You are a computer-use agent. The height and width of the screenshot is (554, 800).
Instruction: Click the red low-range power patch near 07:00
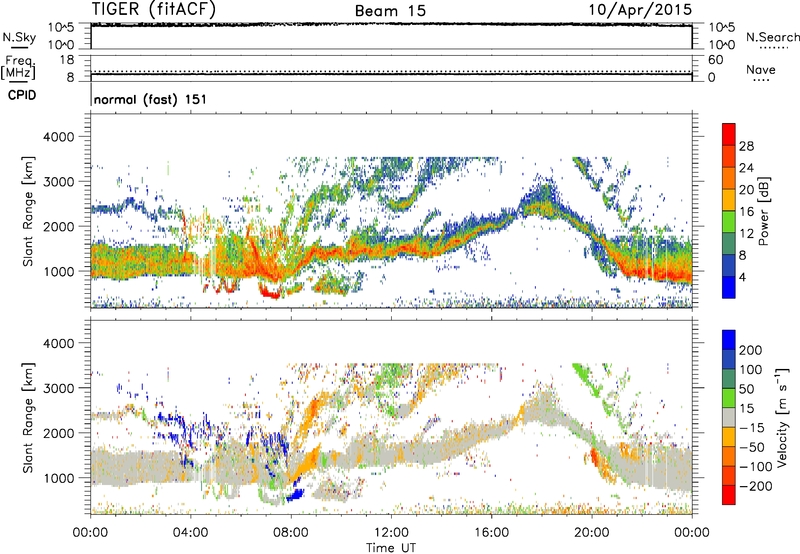[x=269, y=292]
